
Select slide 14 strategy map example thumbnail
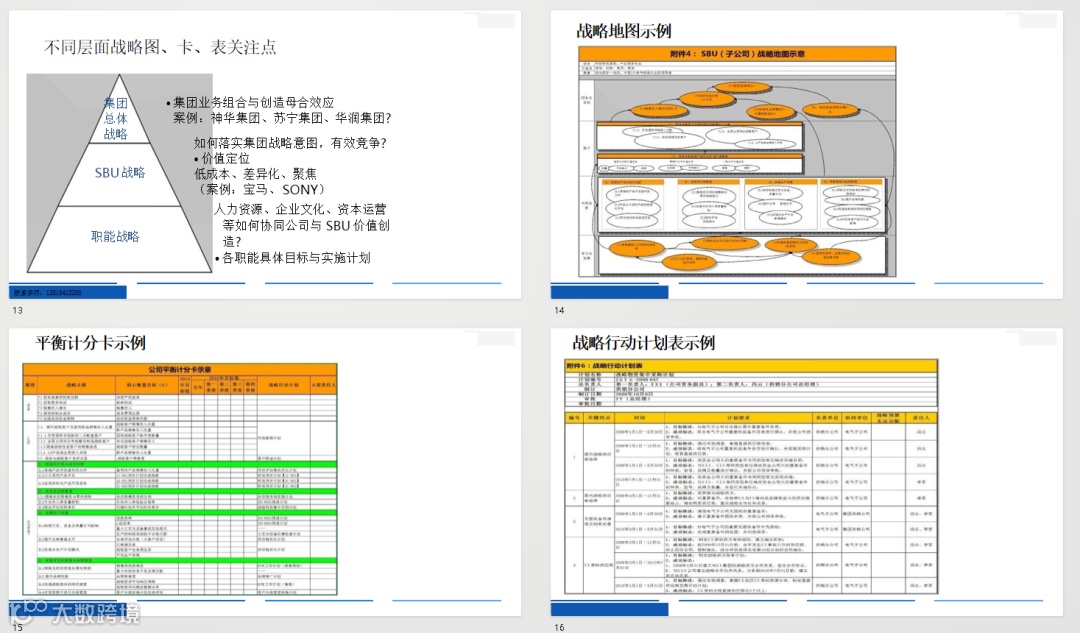click(x=807, y=155)
